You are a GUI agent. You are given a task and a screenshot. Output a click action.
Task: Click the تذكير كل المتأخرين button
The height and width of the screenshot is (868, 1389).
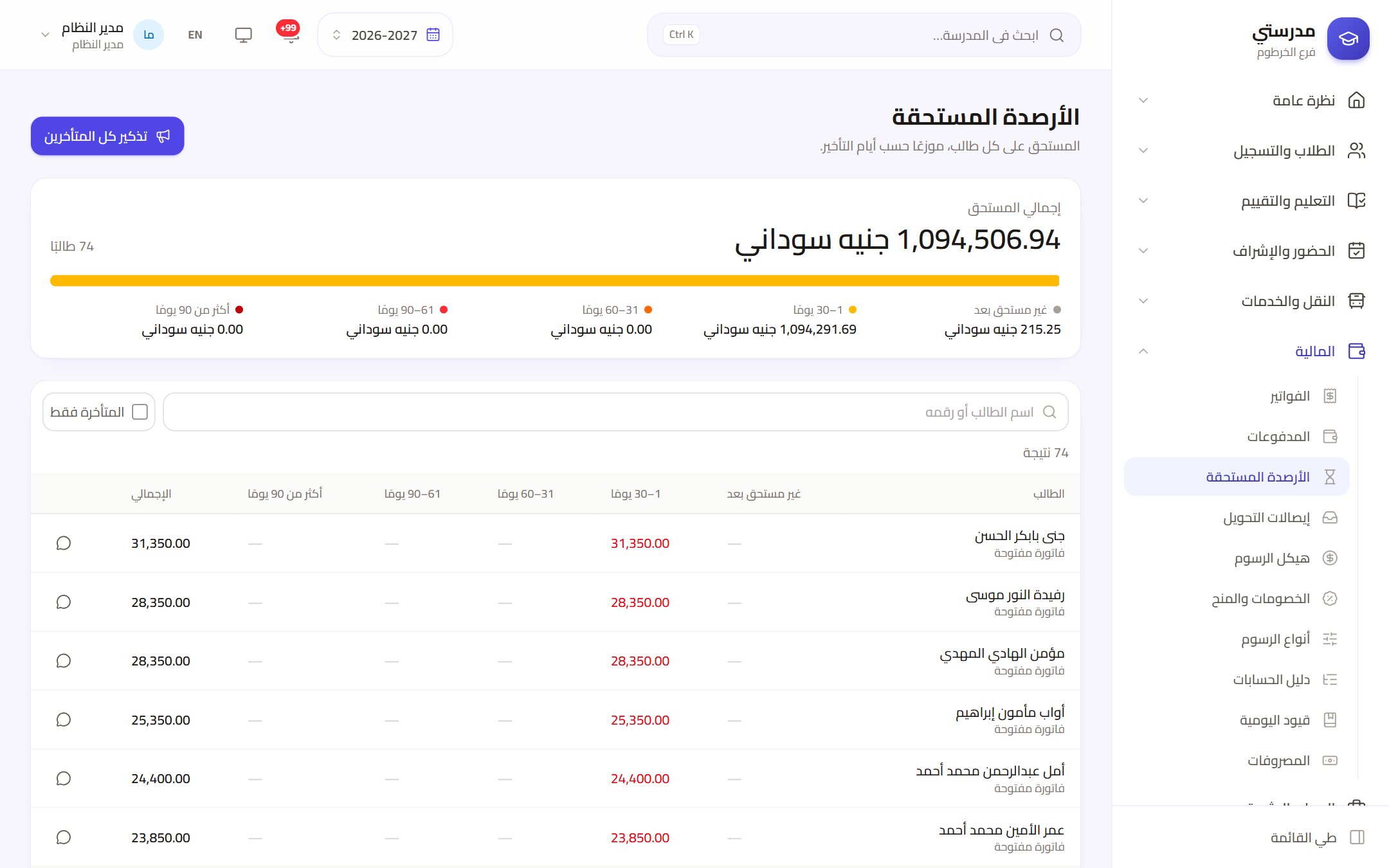[x=107, y=136]
